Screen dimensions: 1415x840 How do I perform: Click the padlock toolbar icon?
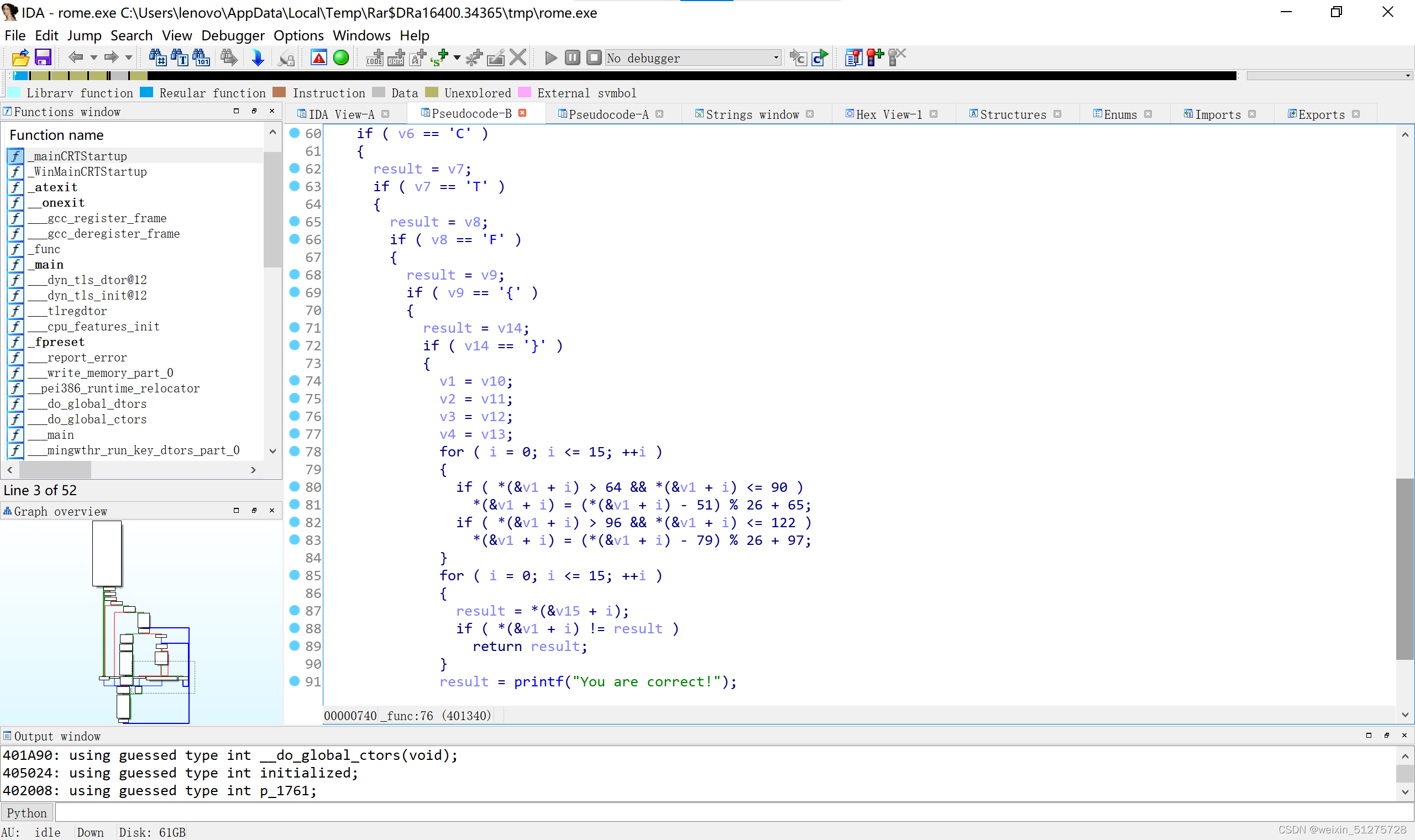point(286,57)
